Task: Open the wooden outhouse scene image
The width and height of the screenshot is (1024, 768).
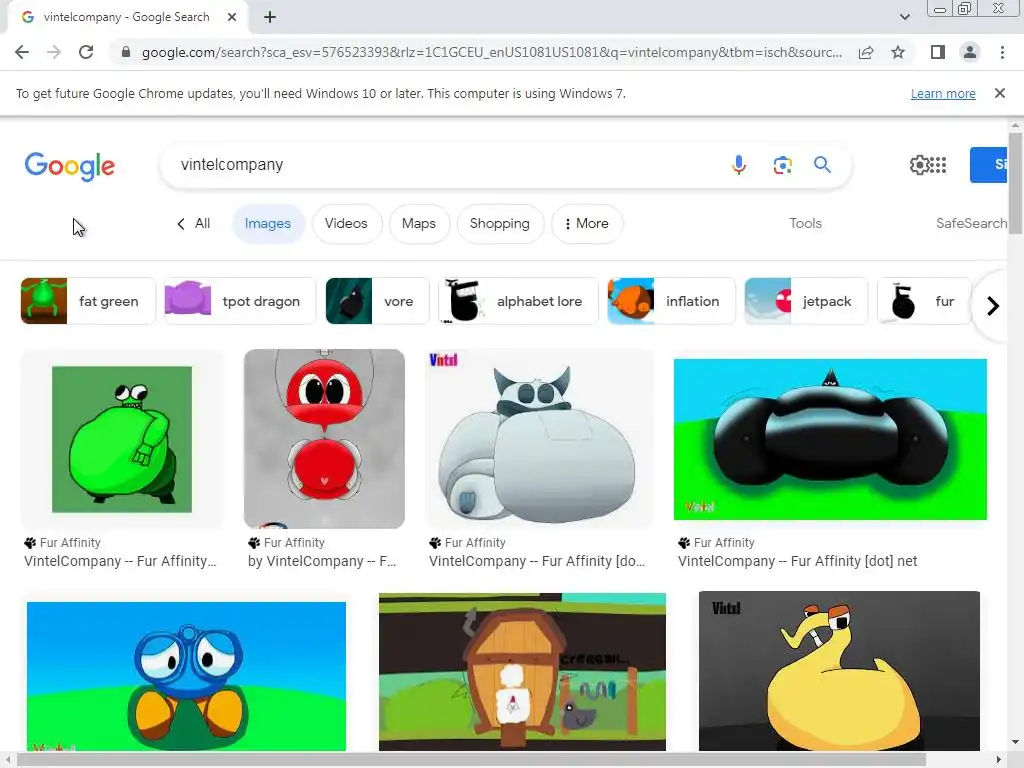Action: (x=522, y=672)
